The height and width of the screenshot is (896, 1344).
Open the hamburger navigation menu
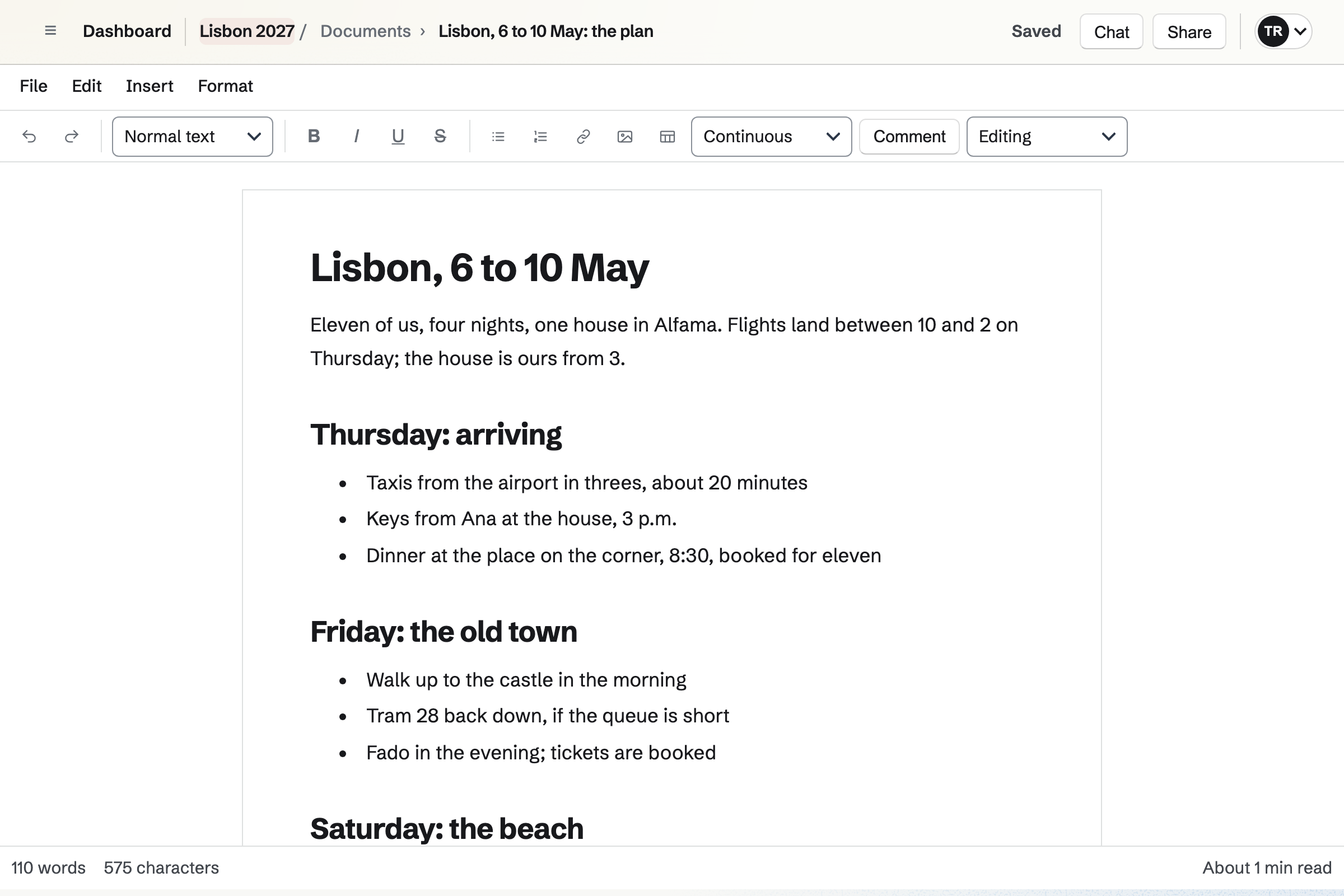click(x=50, y=31)
